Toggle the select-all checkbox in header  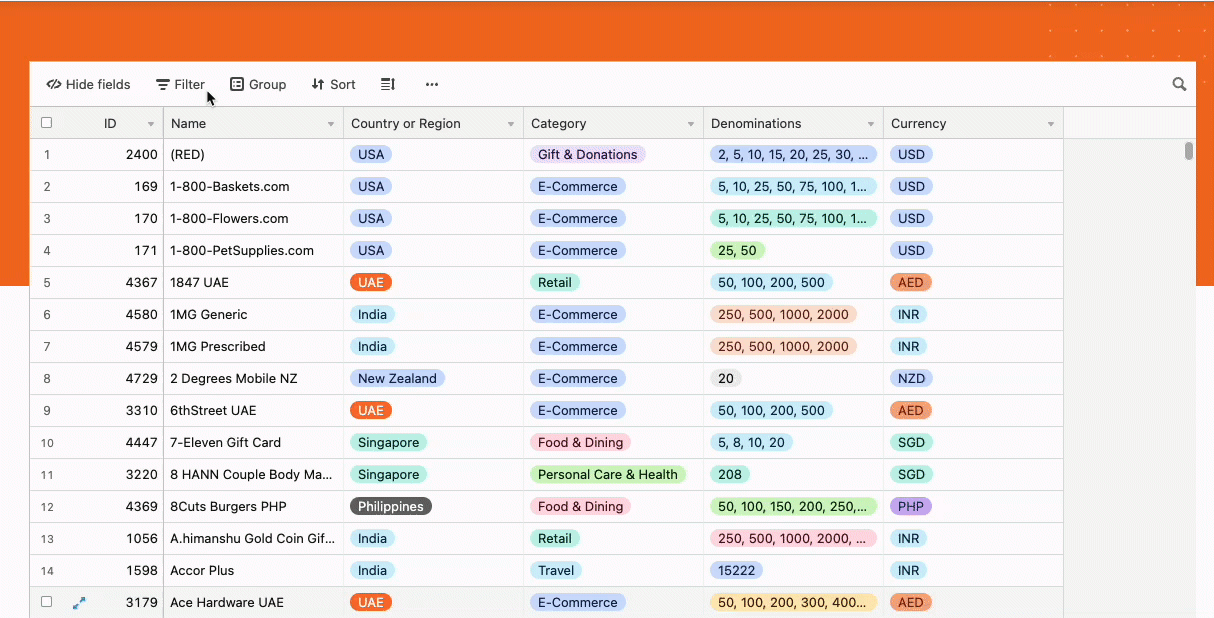46,123
